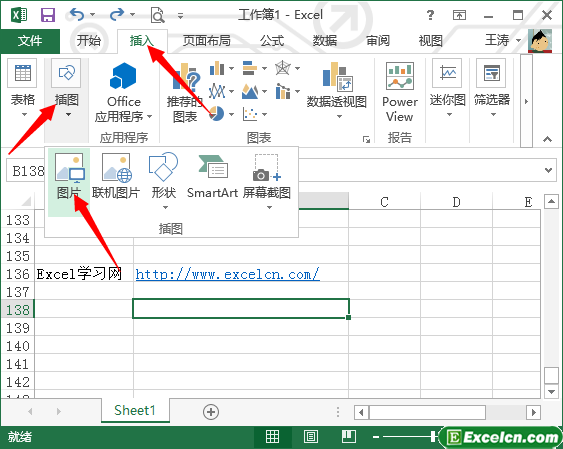
Task: Select column D header
Action: (456, 202)
